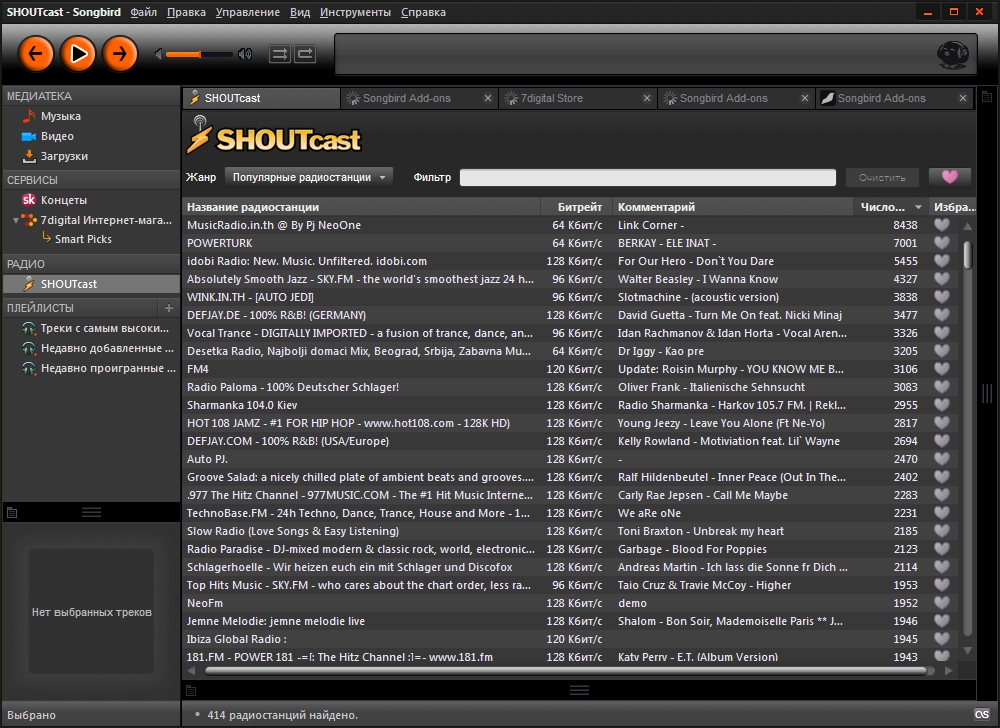Open the Инструменты menu
This screenshot has width=1000, height=728.
[x=355, y=12]
